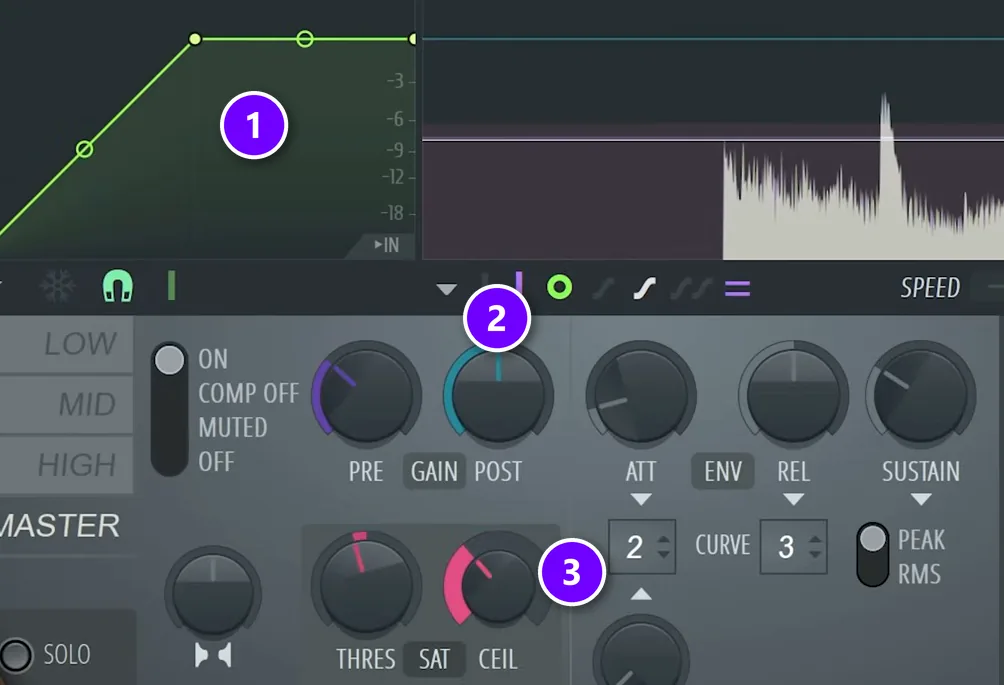Select the dim single-curve shape icon
Screen dimensions: 1004x685
(x=603, y=289)
